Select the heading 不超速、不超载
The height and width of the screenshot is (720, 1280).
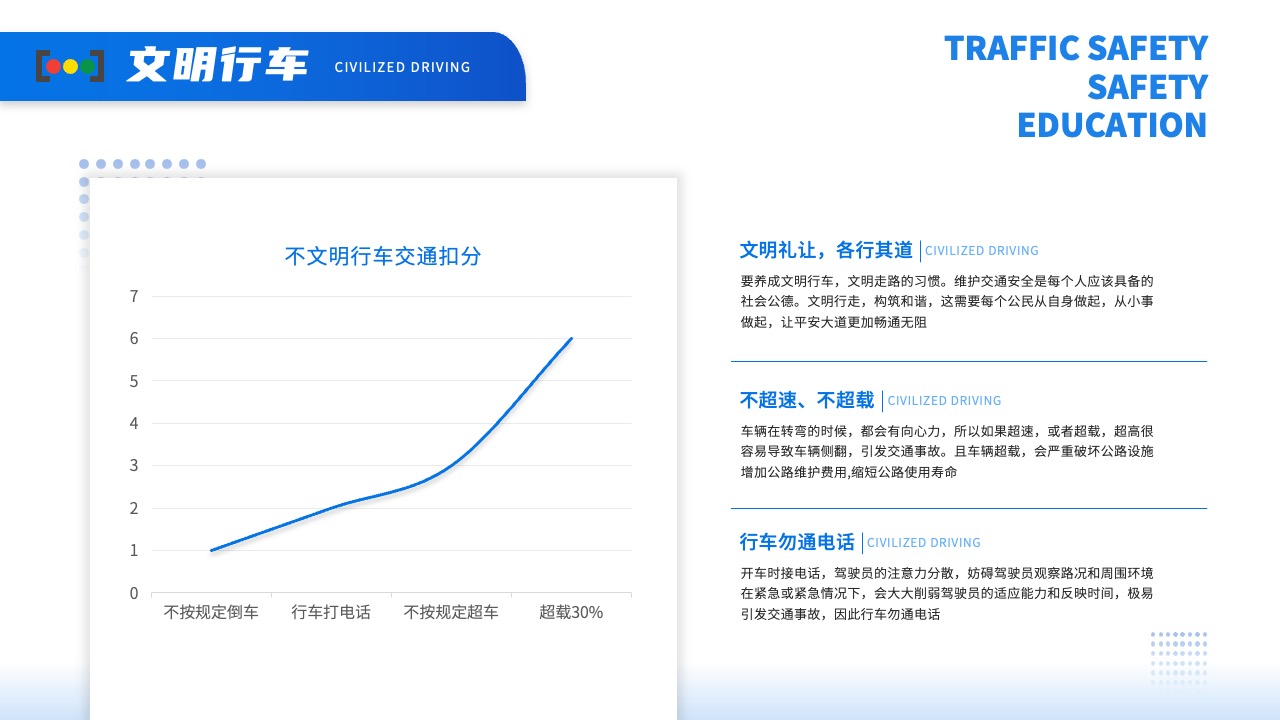click(807, 400)
